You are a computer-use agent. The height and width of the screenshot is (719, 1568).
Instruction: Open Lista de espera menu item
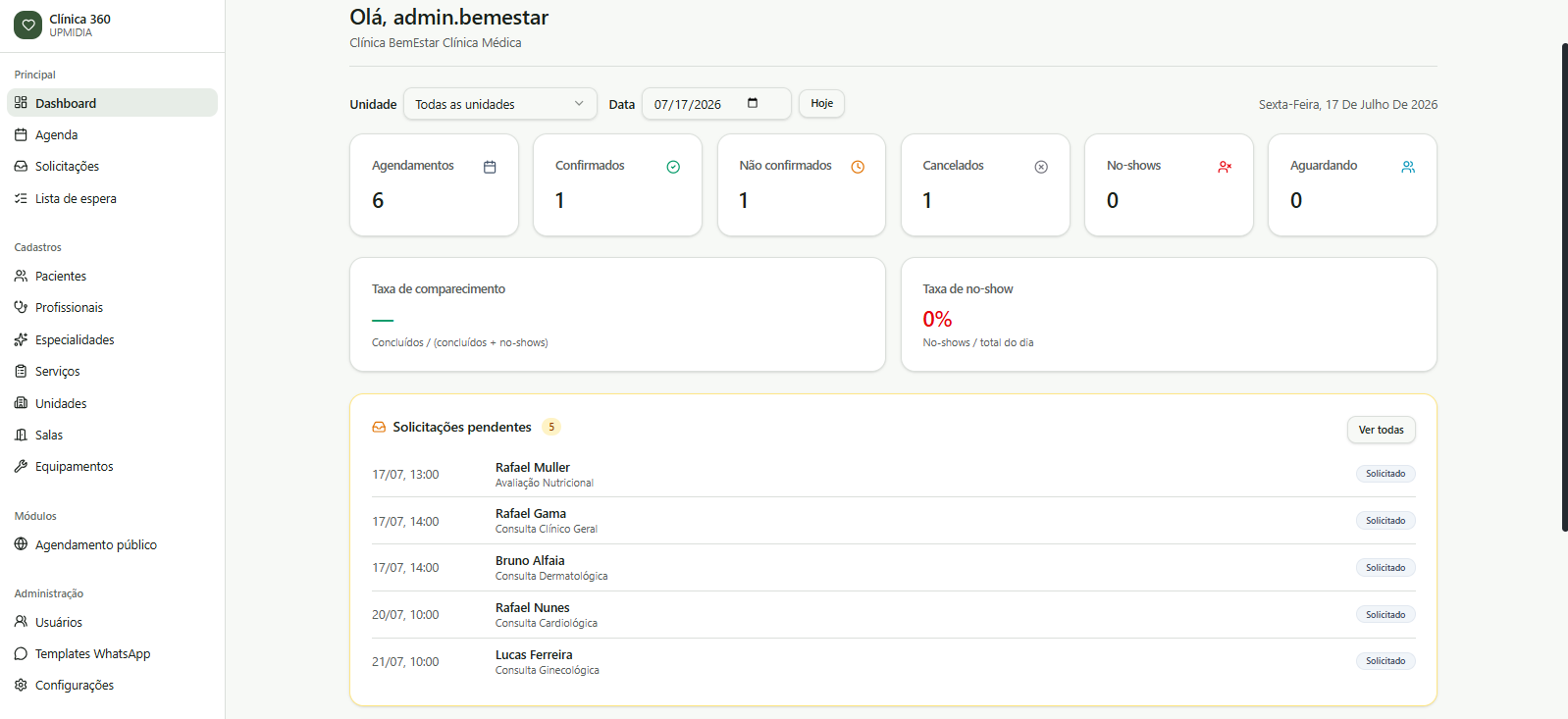pos(112,198)
